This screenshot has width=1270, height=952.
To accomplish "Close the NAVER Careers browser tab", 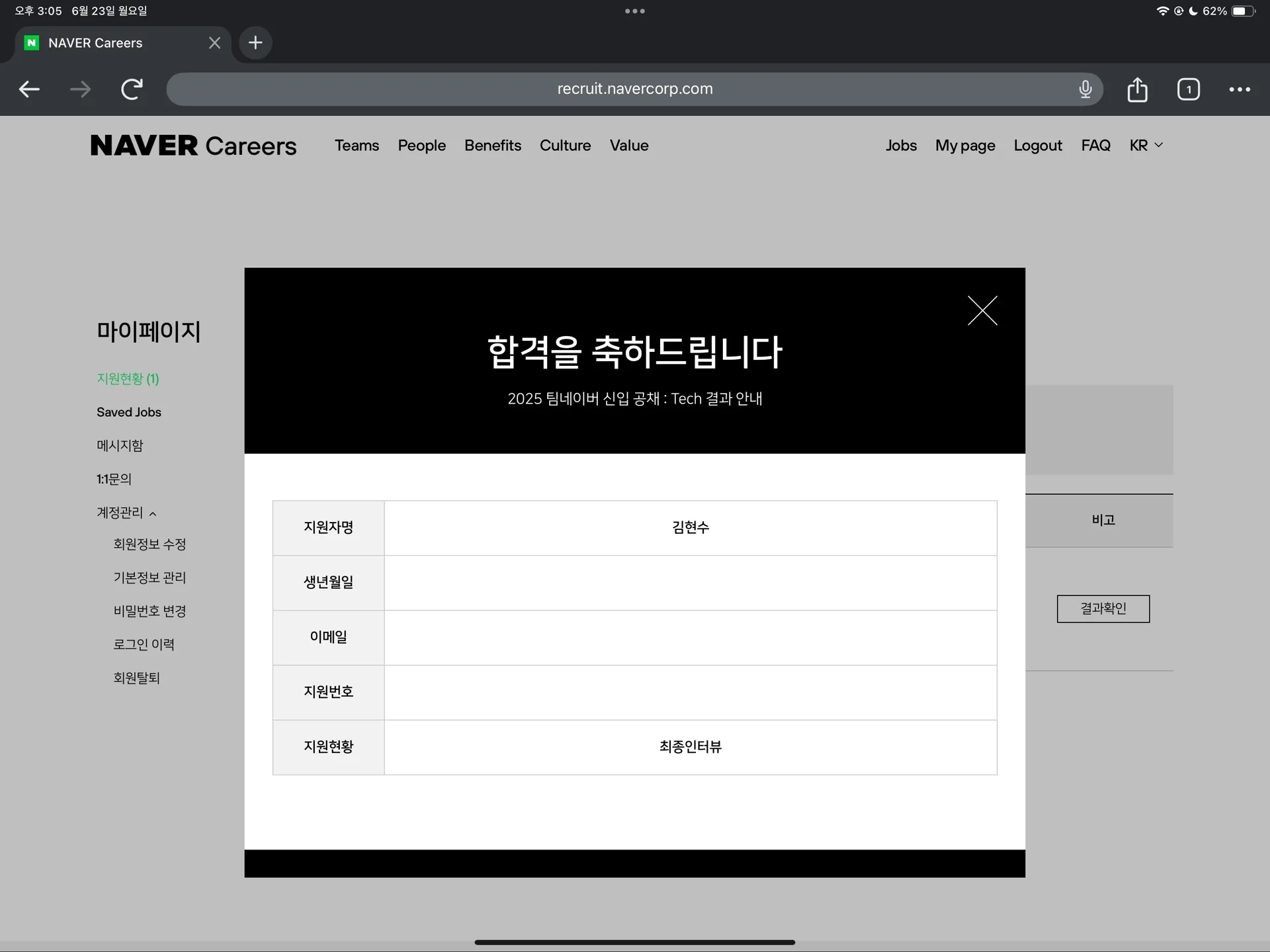I will point(214,43).
